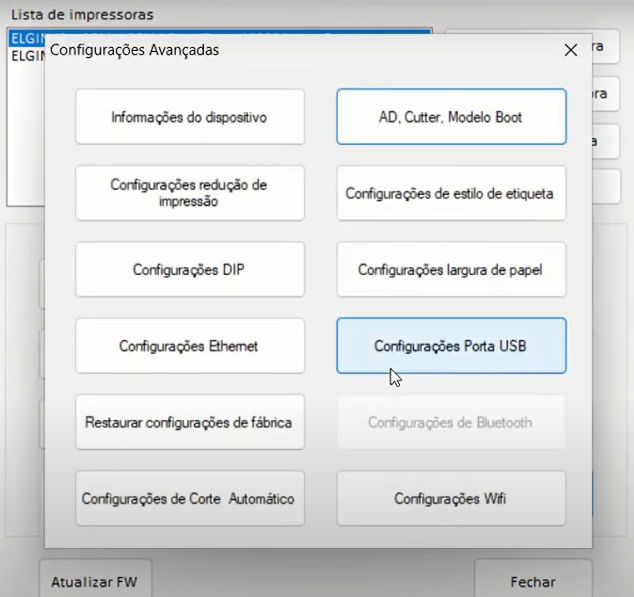Select first ELGIN printer in list
Image resolution: width=634 pixels, height=597 pixels.
(27, 38)
